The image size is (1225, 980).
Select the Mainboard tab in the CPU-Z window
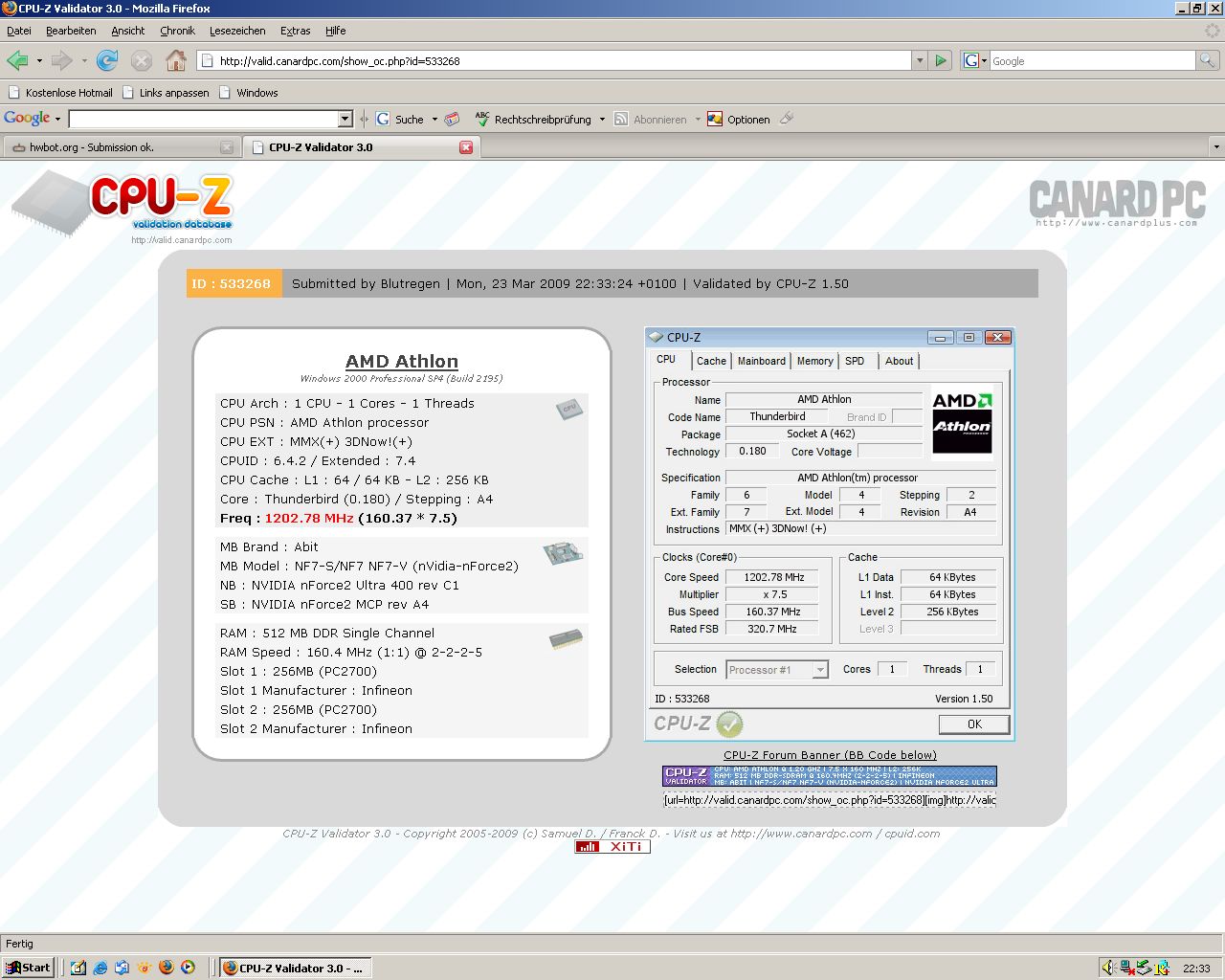pyautogui.click(x=762, y=361)
